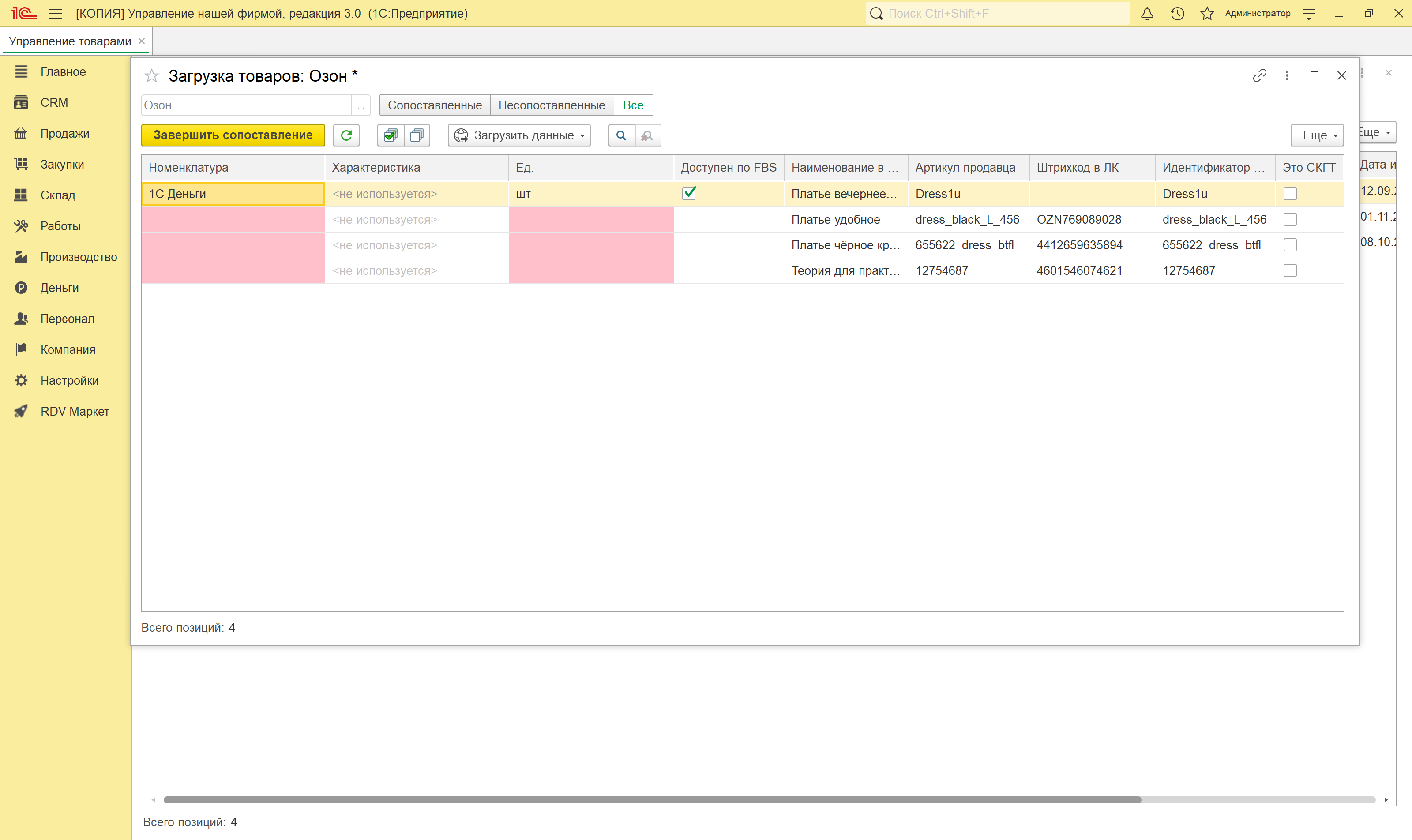The height and width of the screenshot is (840, 1412).
Task: Open the 1C main hamburger menu
Action: (x=56, y=14)
